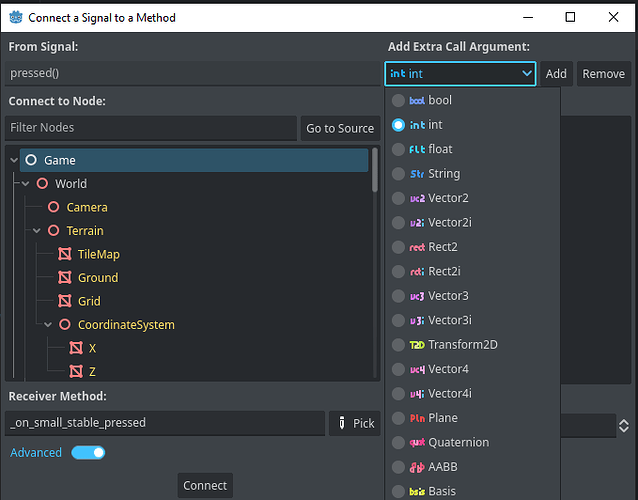
Task: Close the argument type dropdown
Action: [527, 74]
